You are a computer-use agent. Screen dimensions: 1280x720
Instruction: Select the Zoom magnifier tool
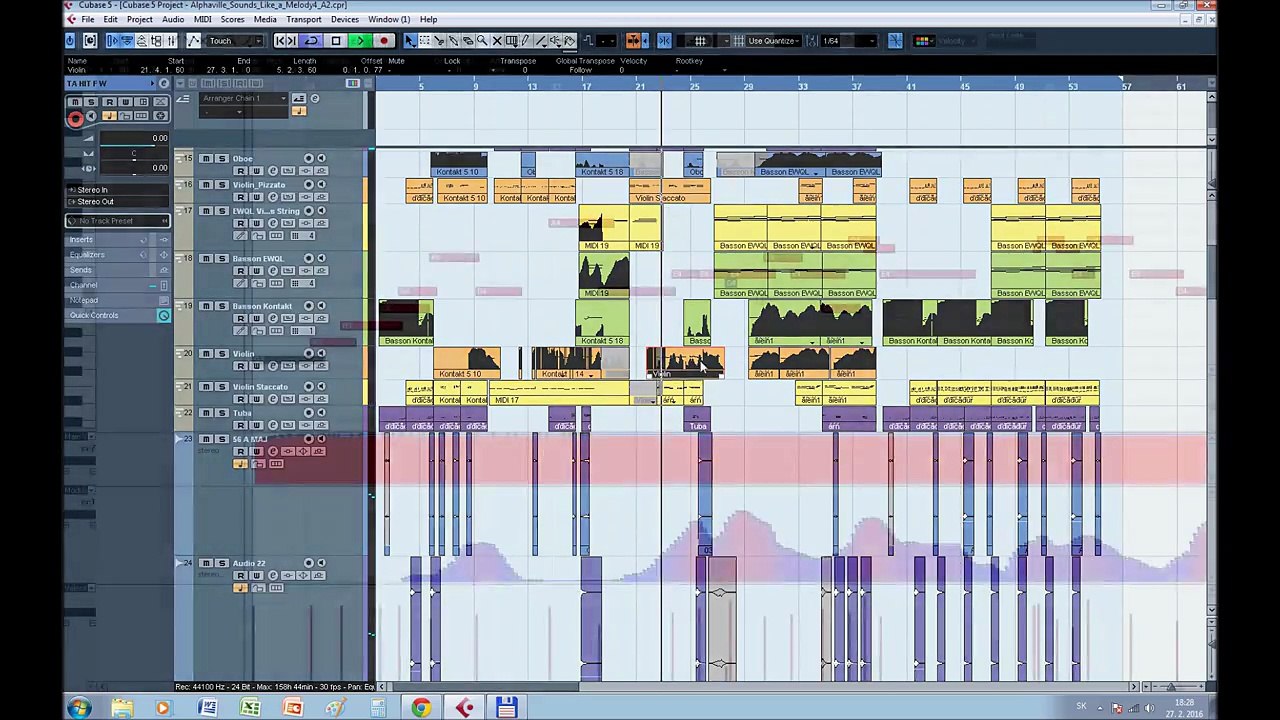(x=482, y=41)
